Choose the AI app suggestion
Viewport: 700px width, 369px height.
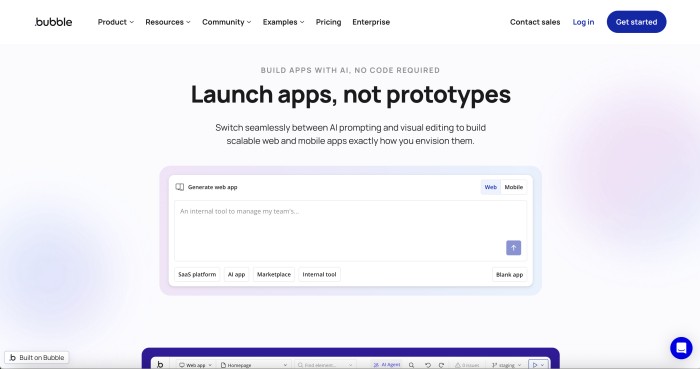(237, 274)
